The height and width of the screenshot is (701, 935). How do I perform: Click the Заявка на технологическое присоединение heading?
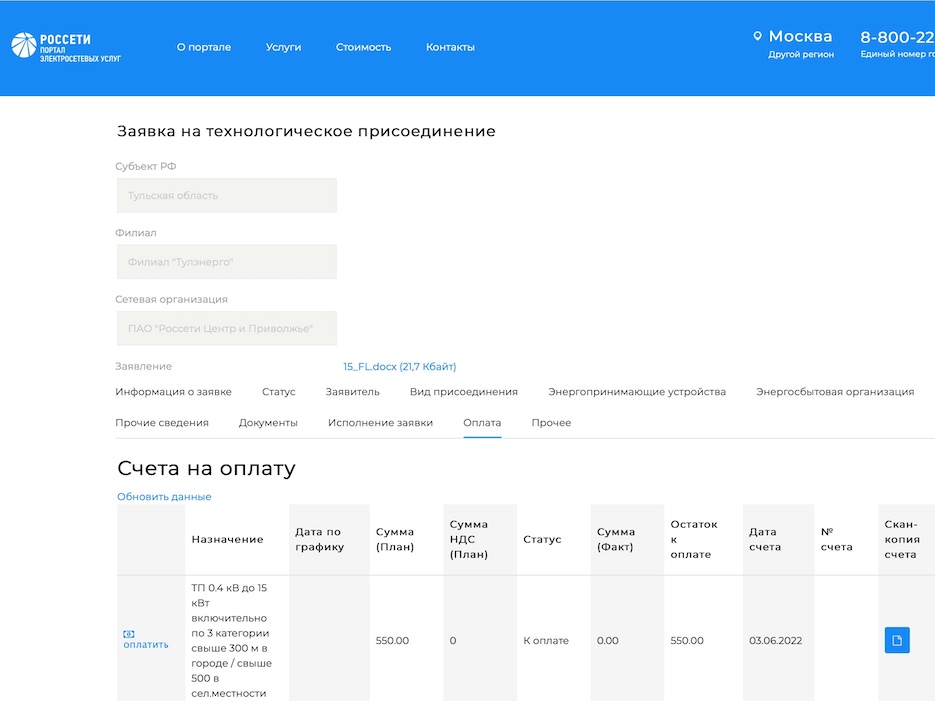click(x=306, y=131)
